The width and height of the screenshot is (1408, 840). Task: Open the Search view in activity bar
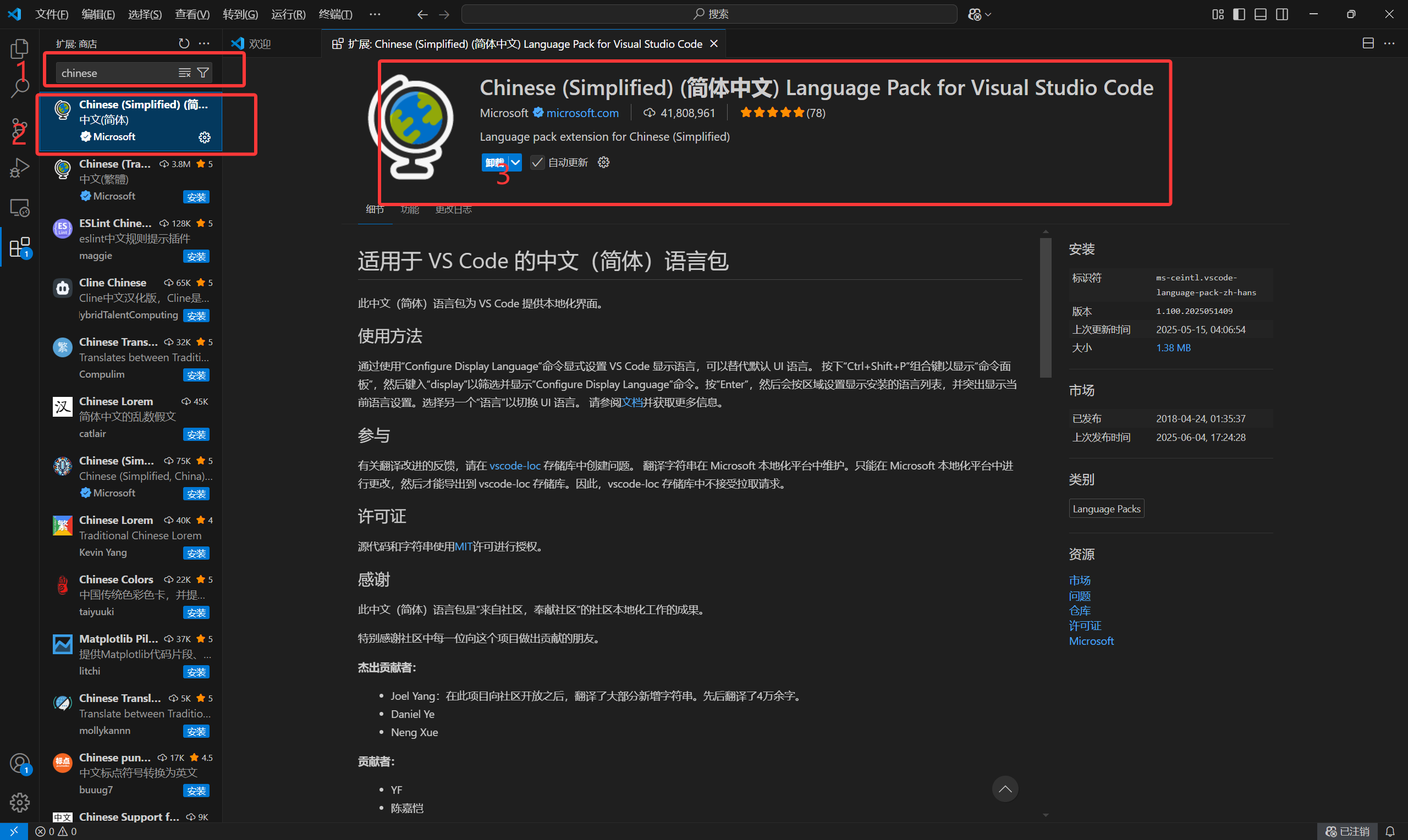[20, 88]
